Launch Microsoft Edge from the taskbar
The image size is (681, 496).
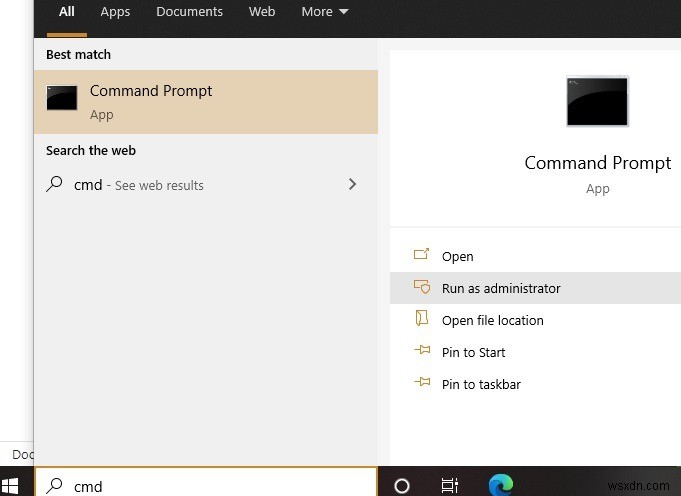coord(499,485)
